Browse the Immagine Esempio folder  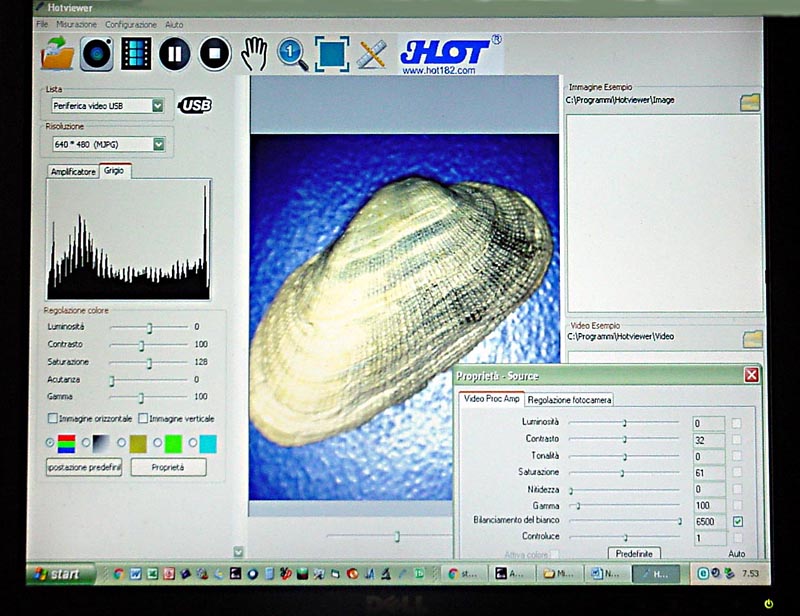tap(749, 102)
